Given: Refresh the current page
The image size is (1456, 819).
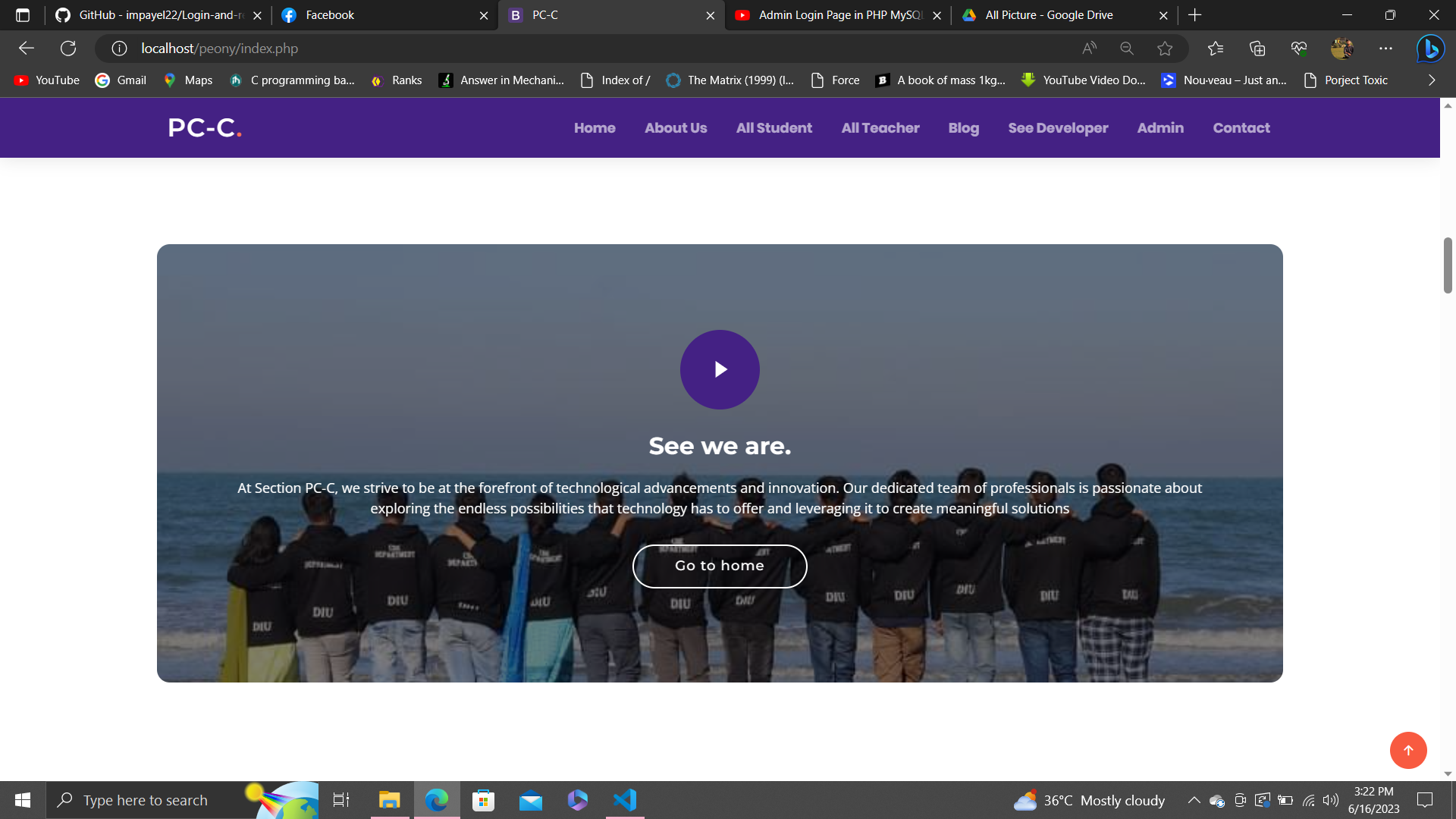Looking at the screenshot, I should click(x=68, y=49).
